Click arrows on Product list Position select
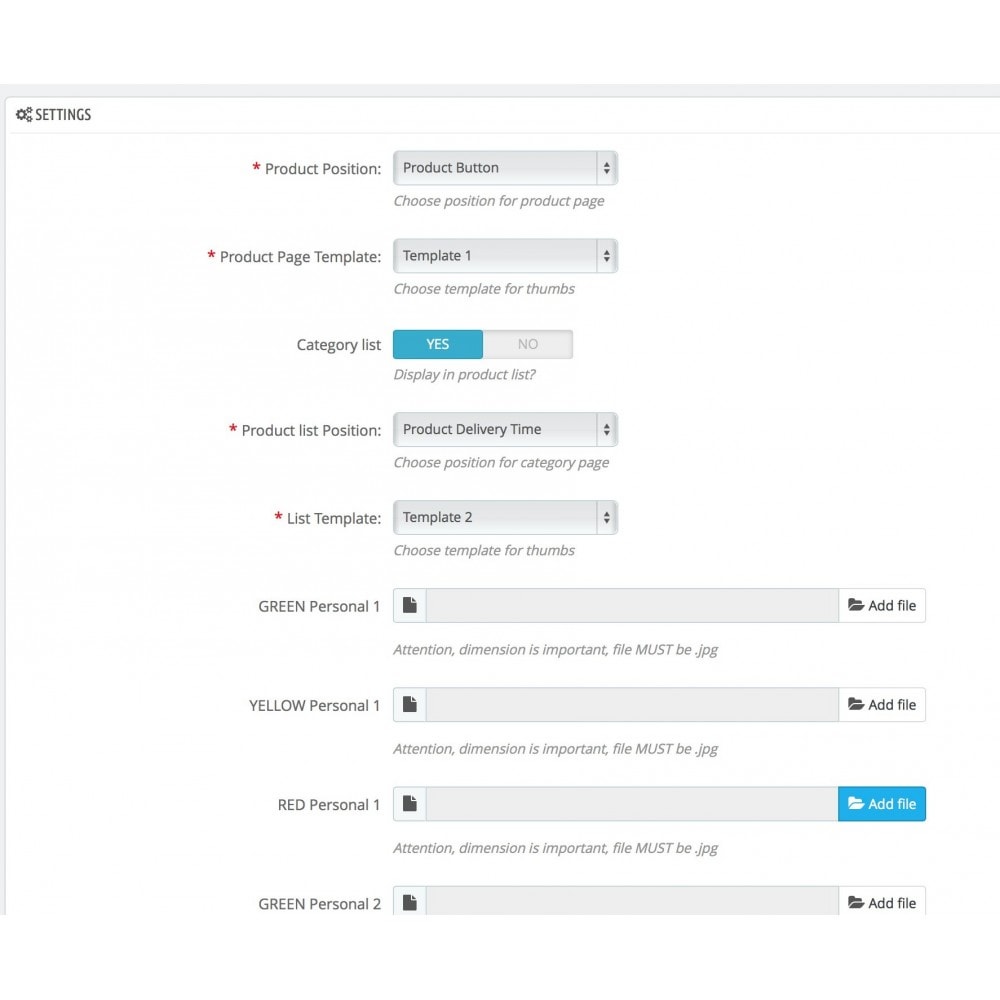Image resolution: width=1000 pixels, height=1000 pixels. pos(607,429)
